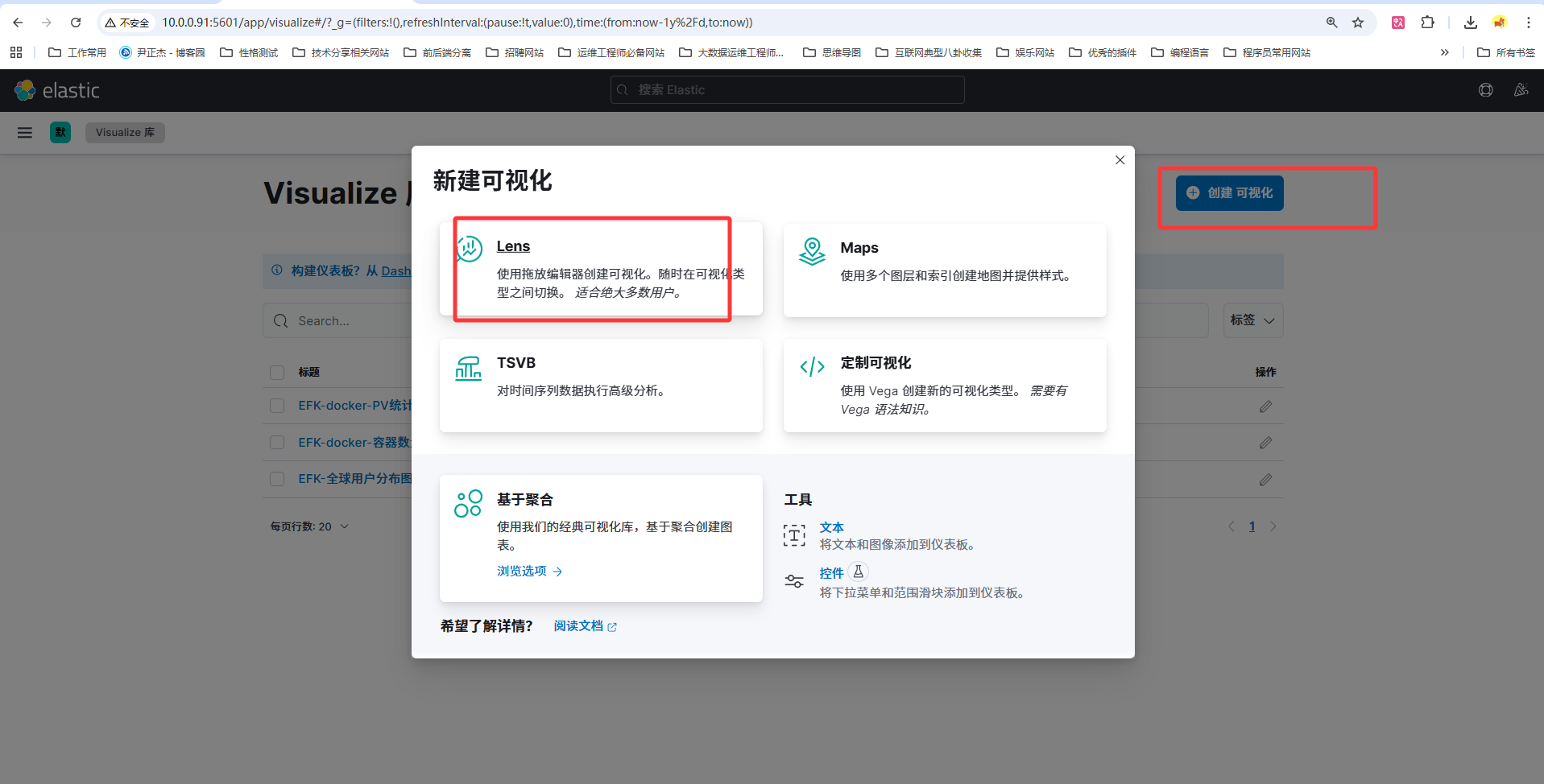The width and height of the screenshot is (1544, 784).
Task: Click the text tool icon
Action: [794, 535]
